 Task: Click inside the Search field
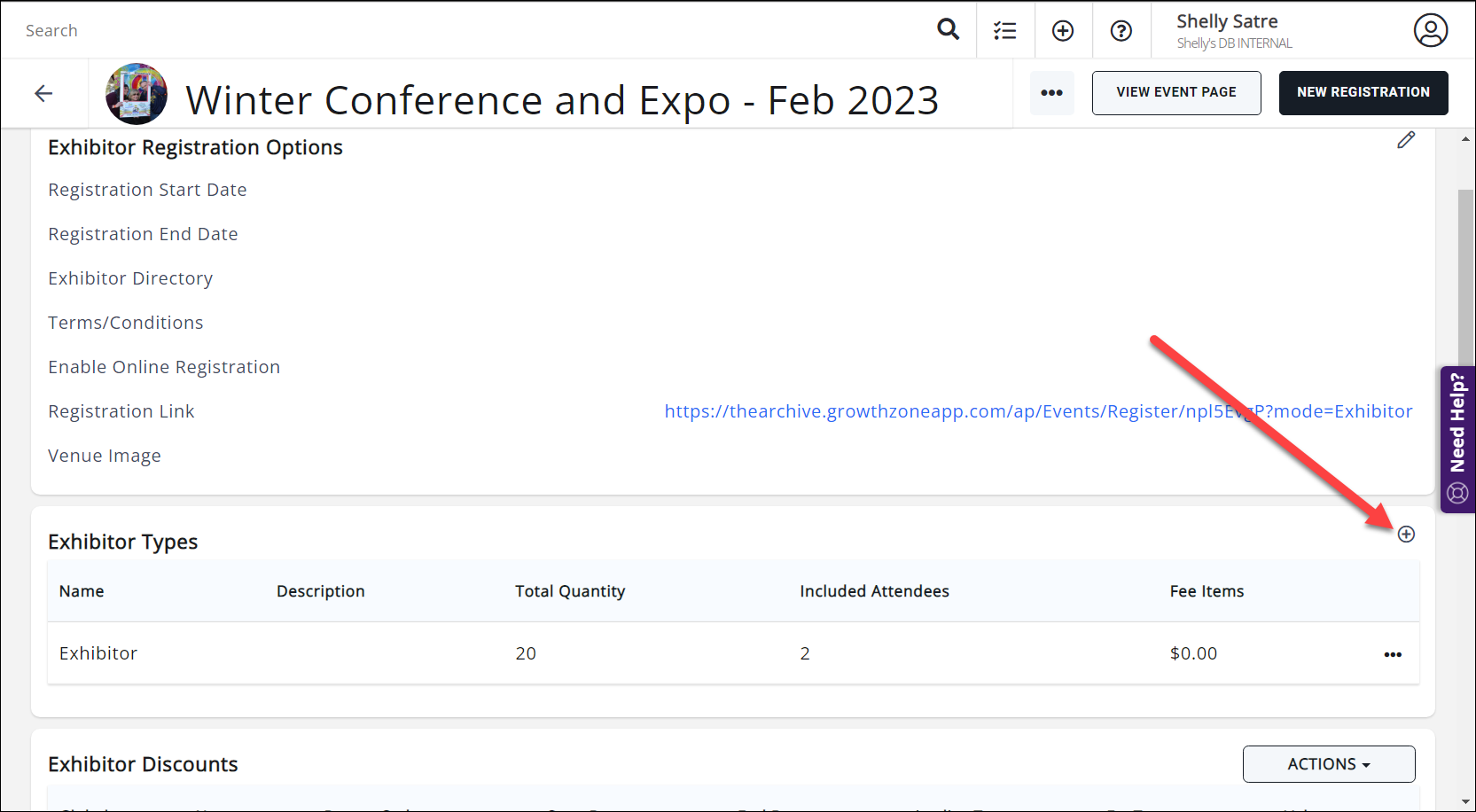(x=443, y=31)
